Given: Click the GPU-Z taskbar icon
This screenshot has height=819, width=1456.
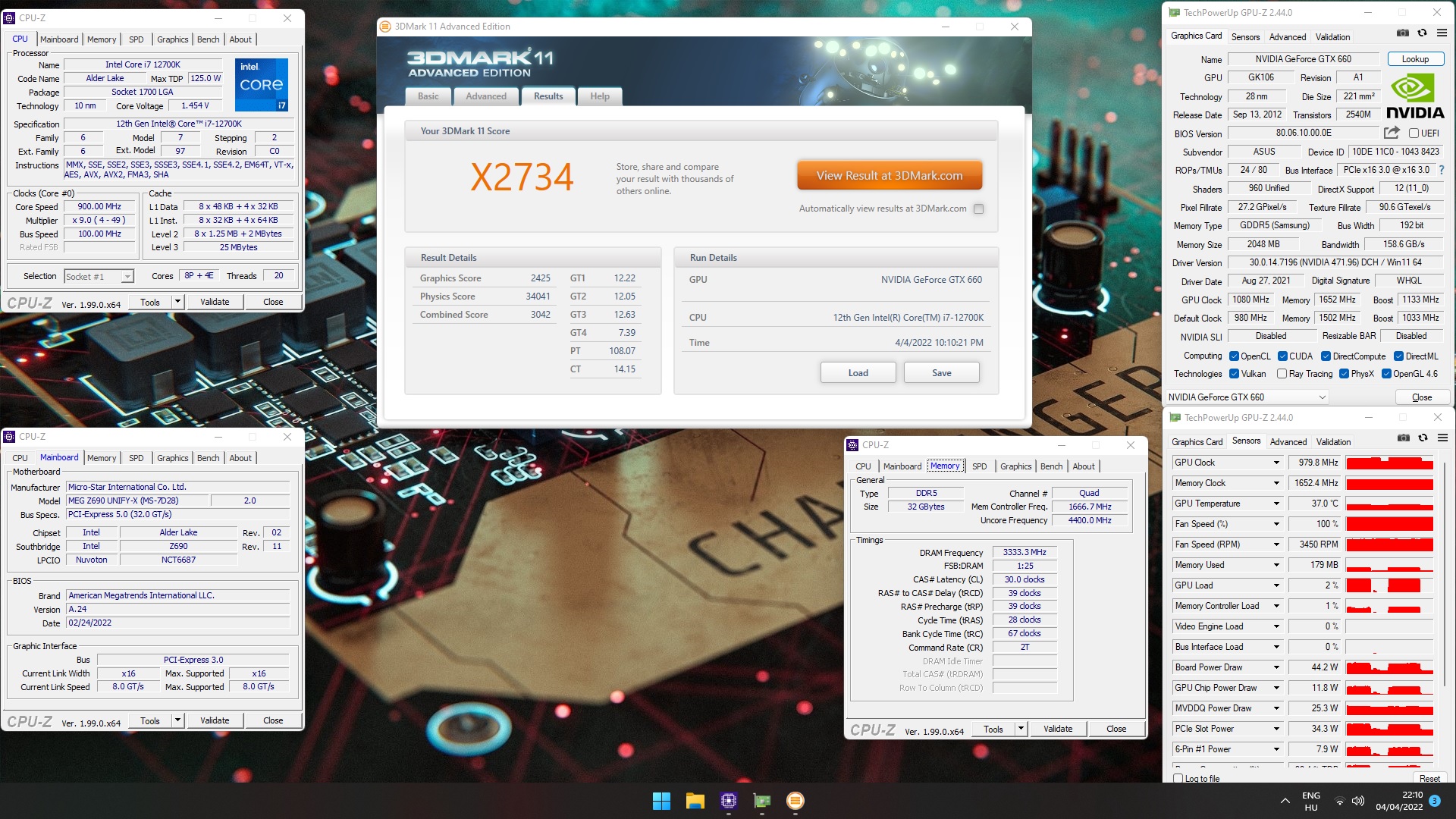Looking at the screenshot, I should click(x=762, y=801).
